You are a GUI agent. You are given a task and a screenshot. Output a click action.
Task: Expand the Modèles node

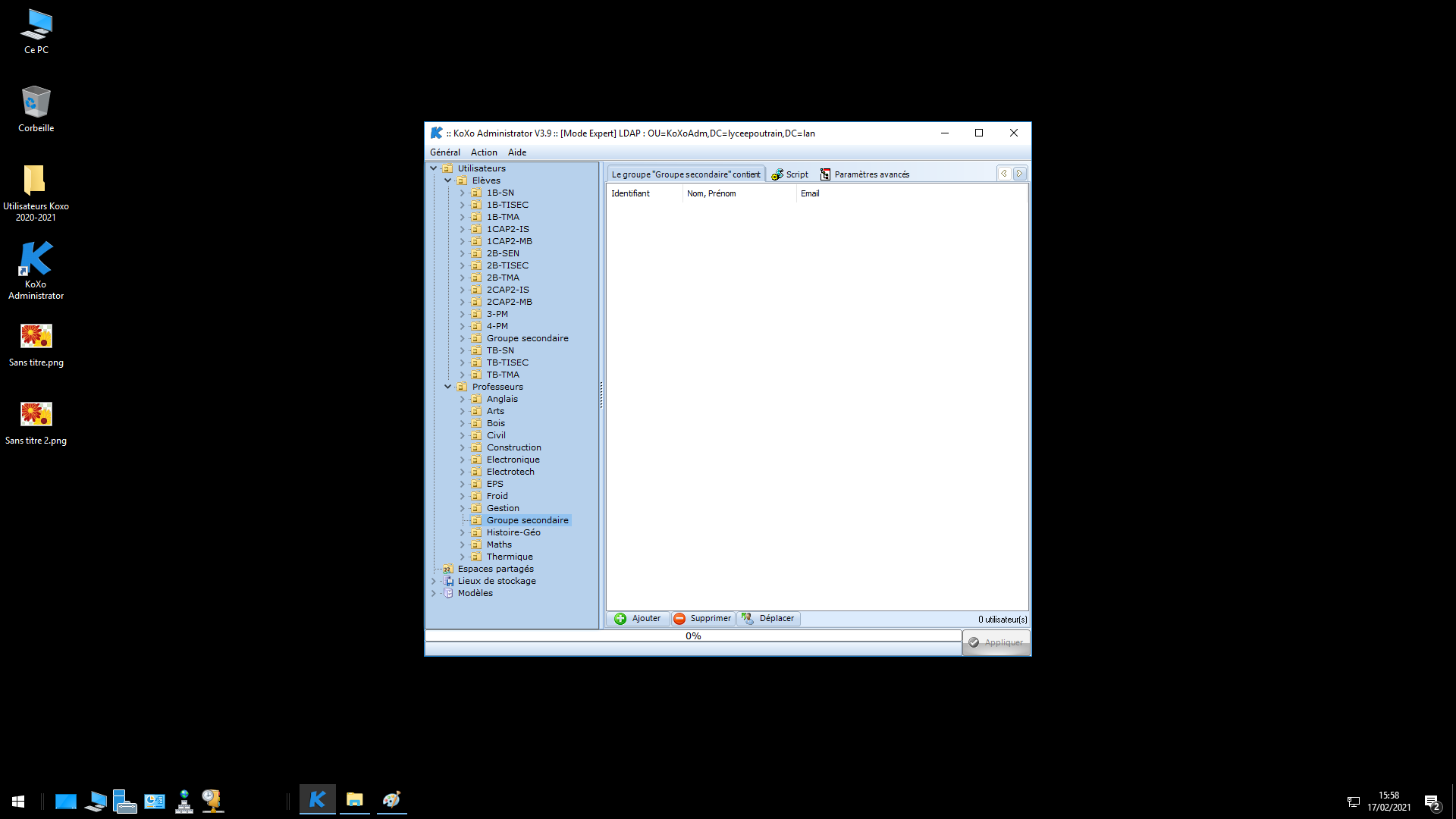pos(433,593)
